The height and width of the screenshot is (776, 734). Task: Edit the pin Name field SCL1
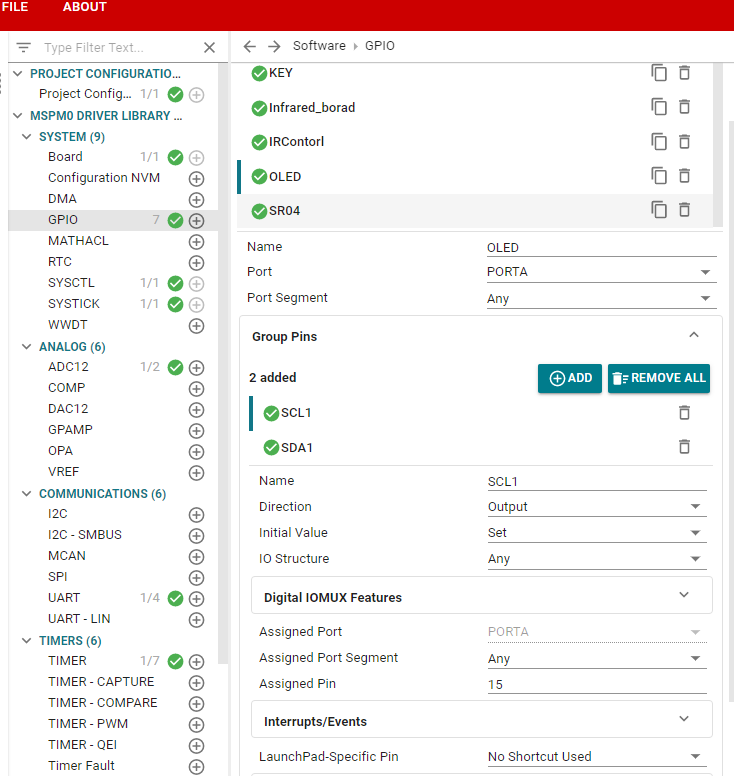(597, 482)
